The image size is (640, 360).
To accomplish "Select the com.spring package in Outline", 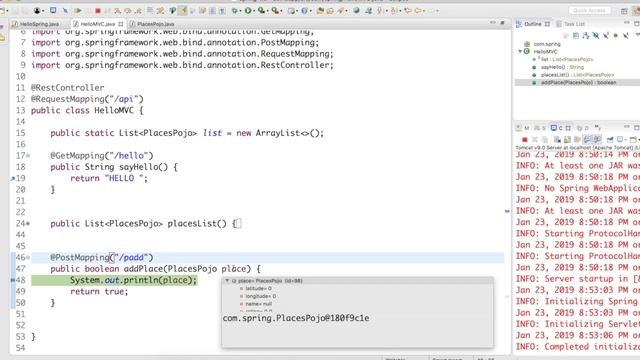I will (x=547, y=44).
